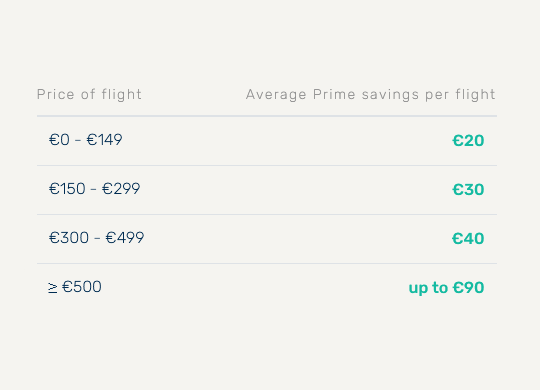Click the word 'savings' in the header
540x390 pixels.
click(390, 95)
